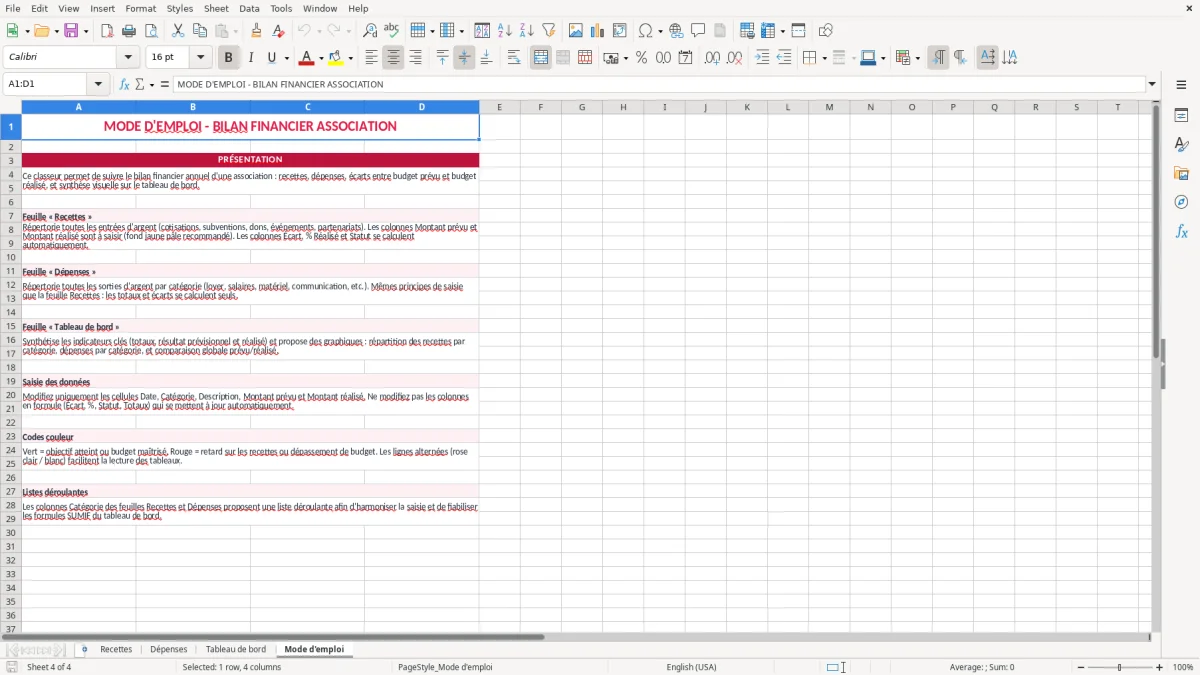
Task: Open the Styles menu
Action: click(180, 8)
